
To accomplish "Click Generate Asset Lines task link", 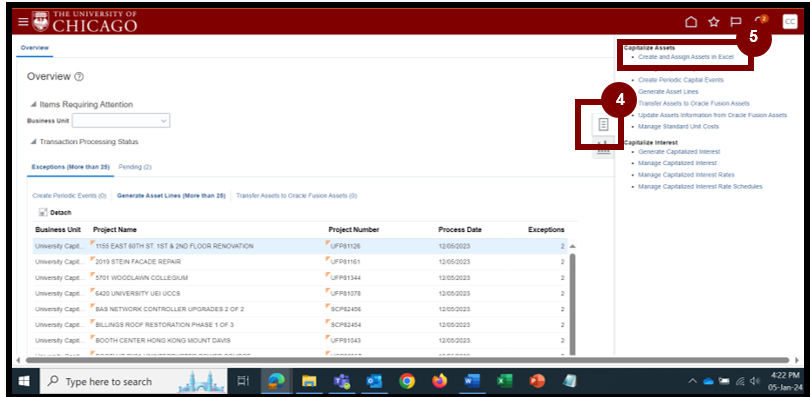I will coord(668,91).
